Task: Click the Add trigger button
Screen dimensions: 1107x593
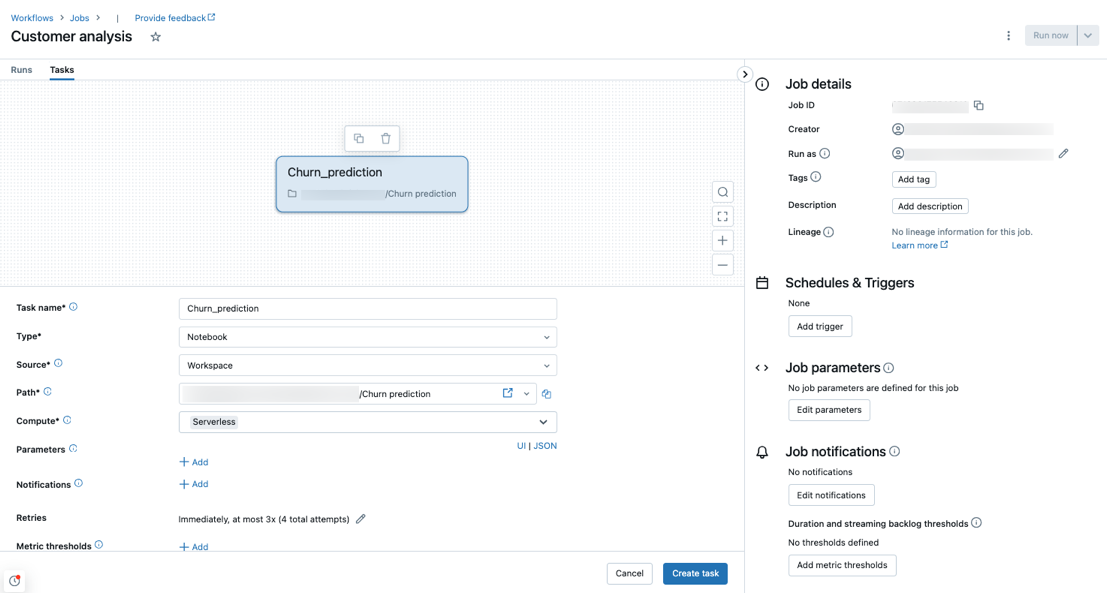Action: tap(820, 326)
